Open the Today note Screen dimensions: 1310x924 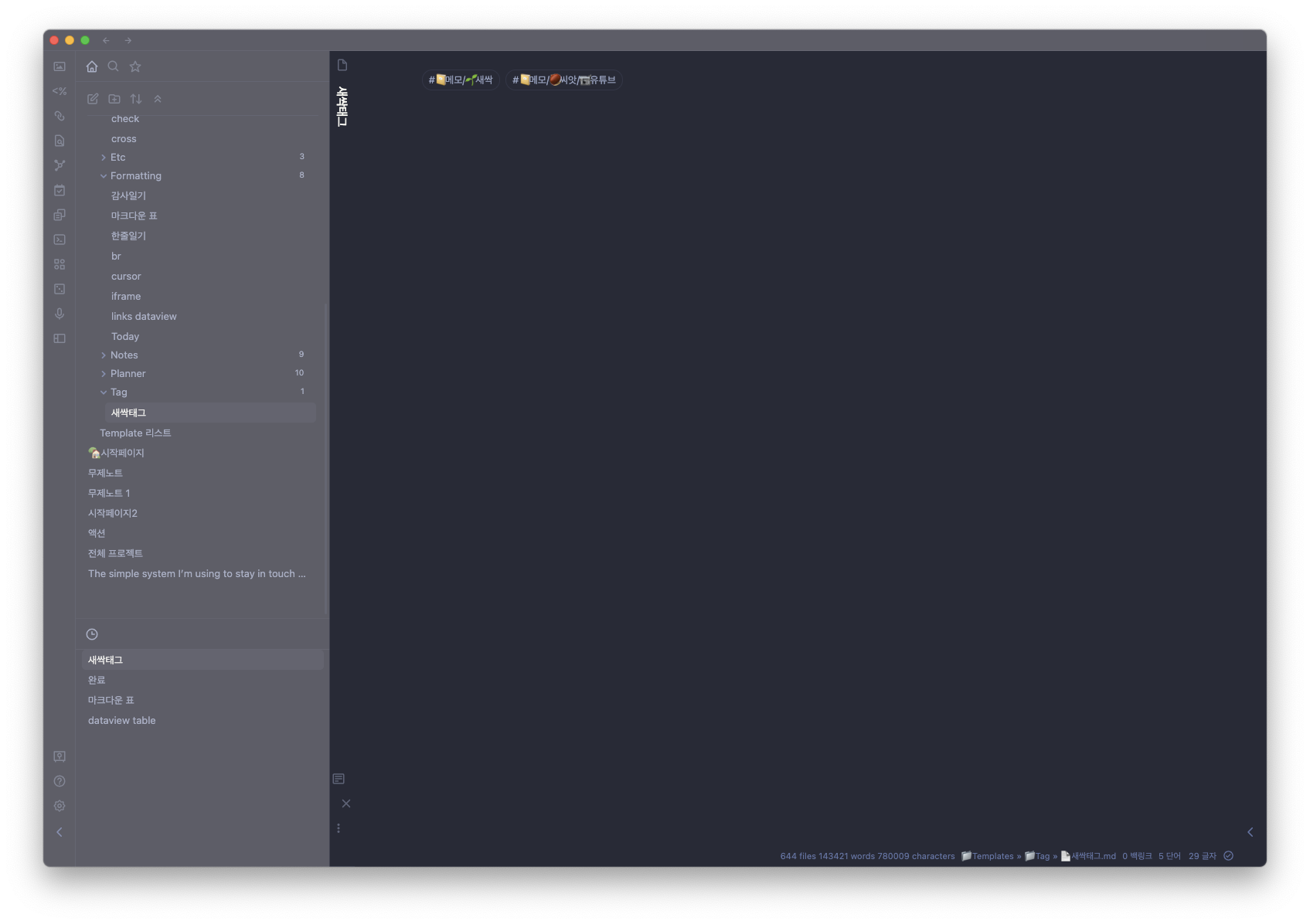coord(125,336)
